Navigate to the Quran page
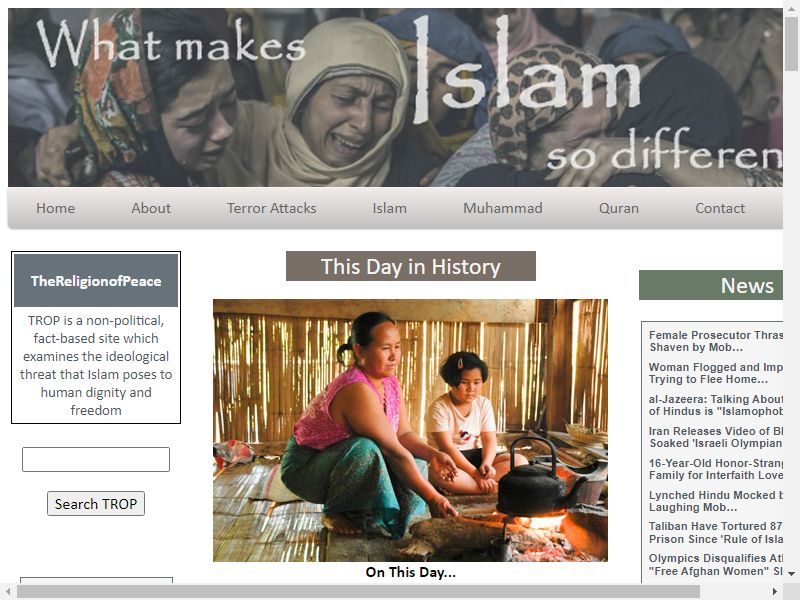This screenshot has height=600, width=800. [619, 208]
